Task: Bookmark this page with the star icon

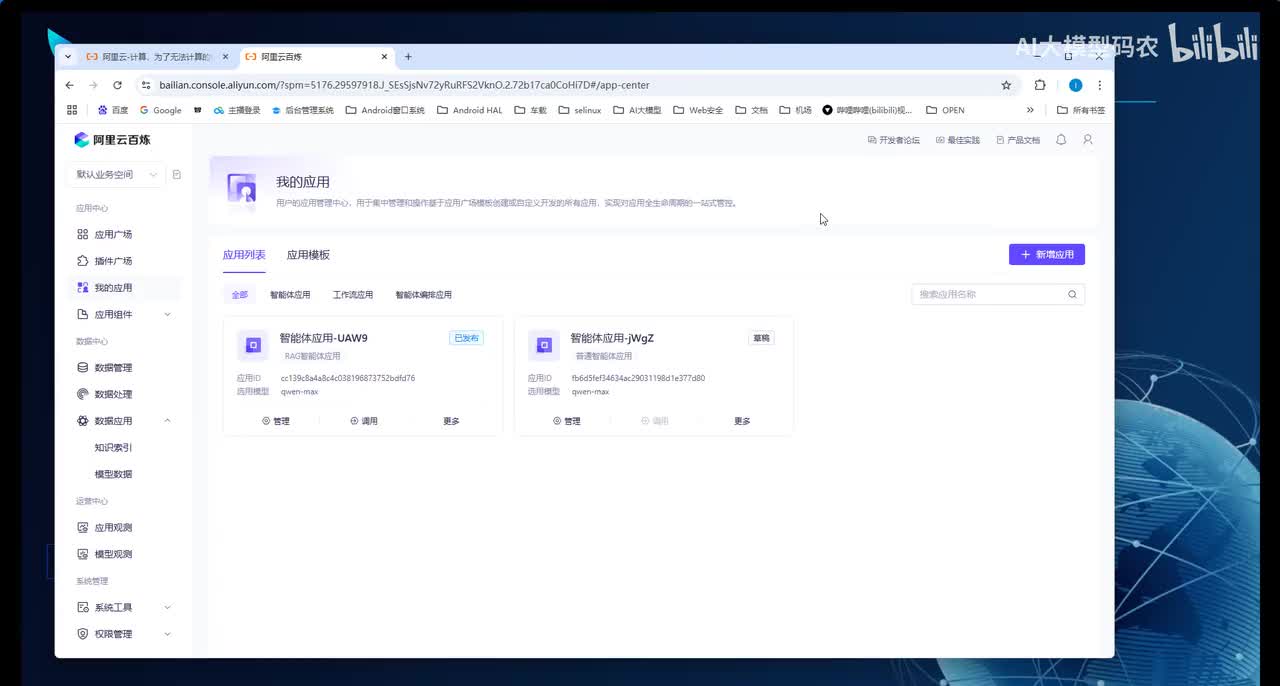Action: [x=1006, y=85]
